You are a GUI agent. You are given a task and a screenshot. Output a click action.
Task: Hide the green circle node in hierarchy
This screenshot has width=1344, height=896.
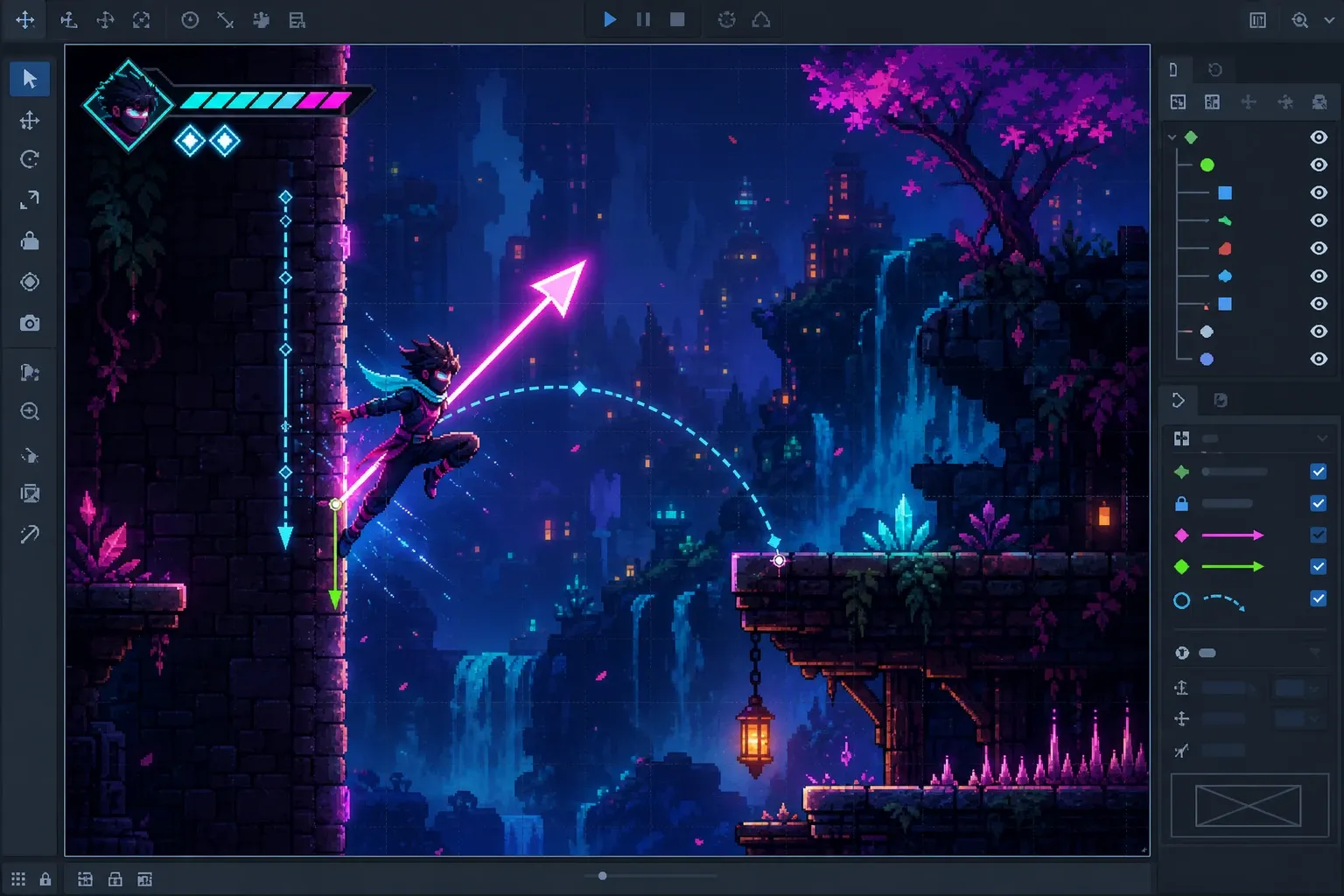[1319, 164]
